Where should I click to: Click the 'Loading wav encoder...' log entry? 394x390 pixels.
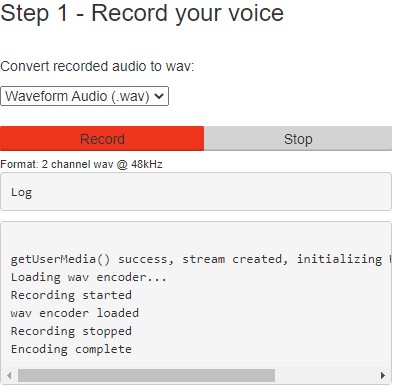point(89,277)
